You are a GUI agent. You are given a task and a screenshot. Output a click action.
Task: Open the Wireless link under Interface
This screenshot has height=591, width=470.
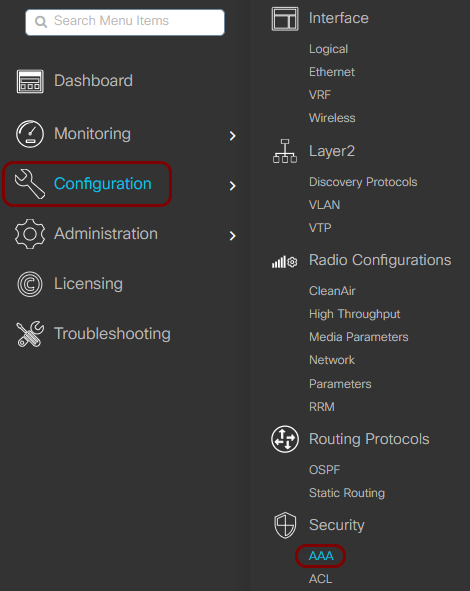point(332,118)
